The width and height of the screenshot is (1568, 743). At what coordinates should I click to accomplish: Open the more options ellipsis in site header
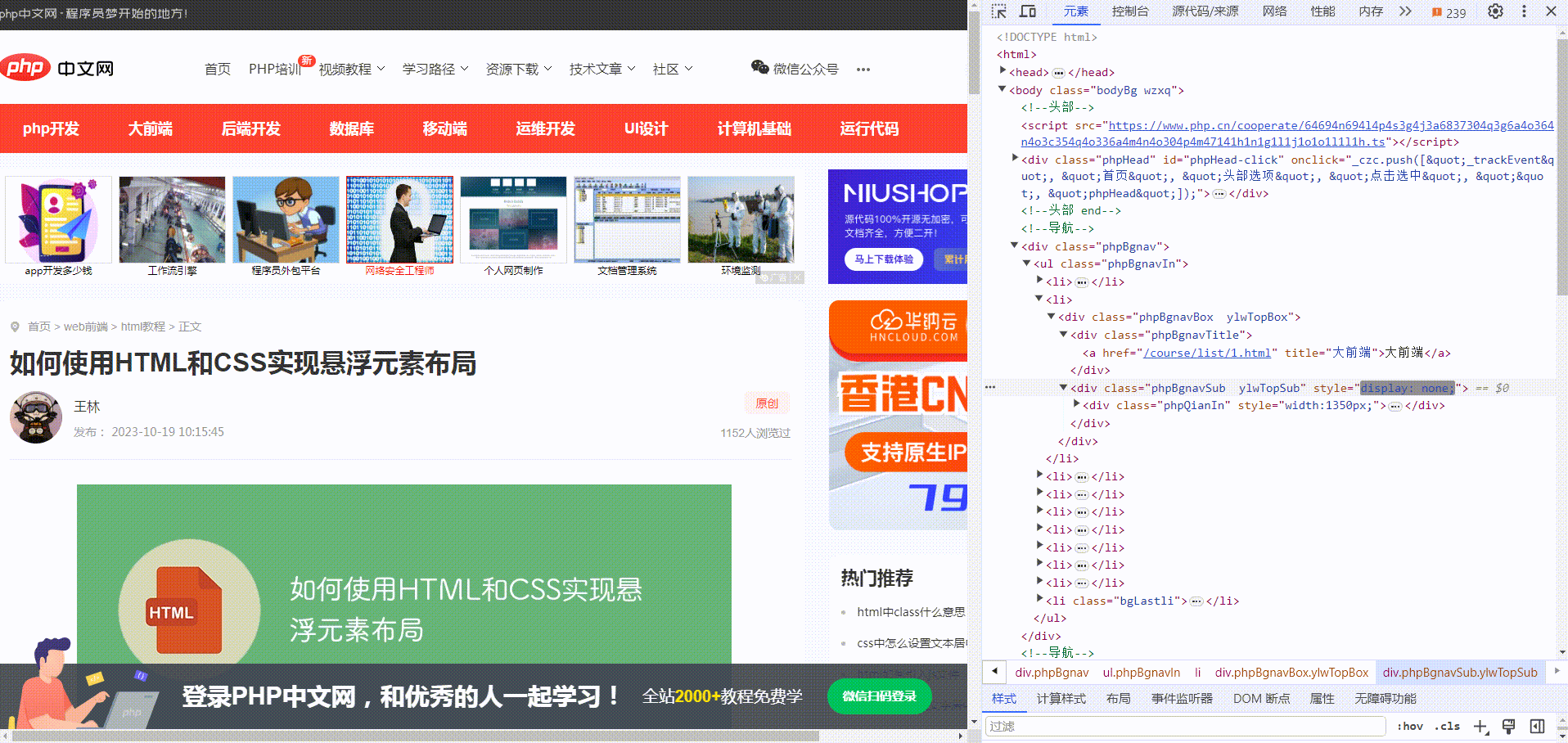coord(863,70)
